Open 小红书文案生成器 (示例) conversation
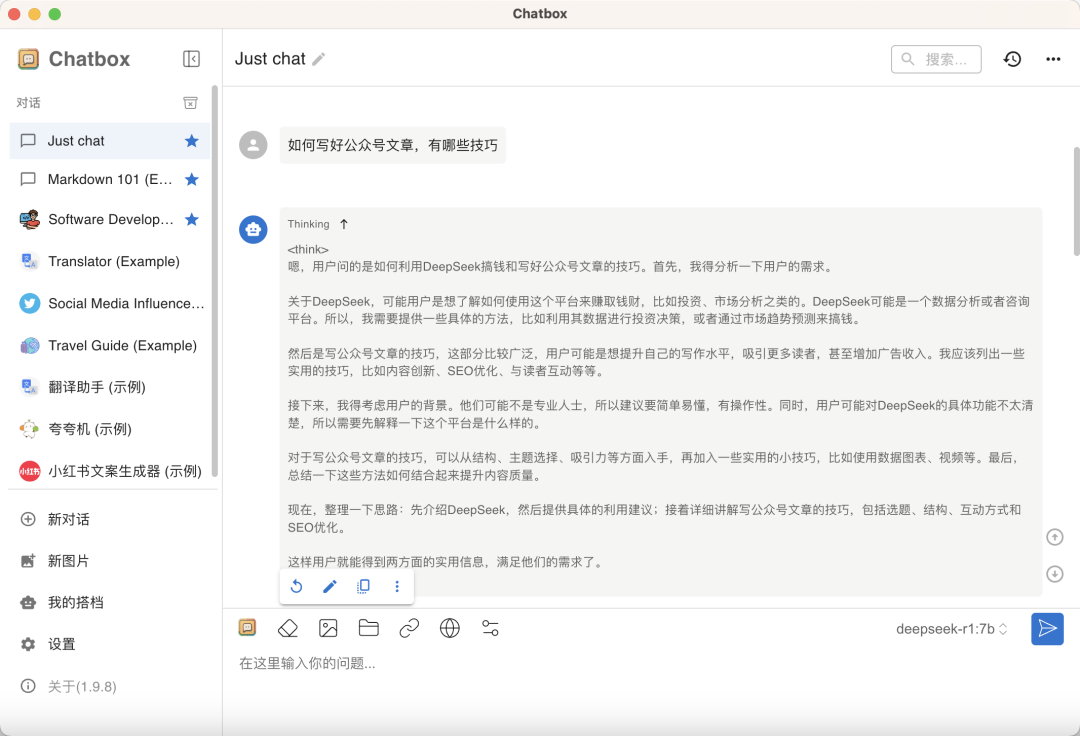 click(x=110, y=472)
